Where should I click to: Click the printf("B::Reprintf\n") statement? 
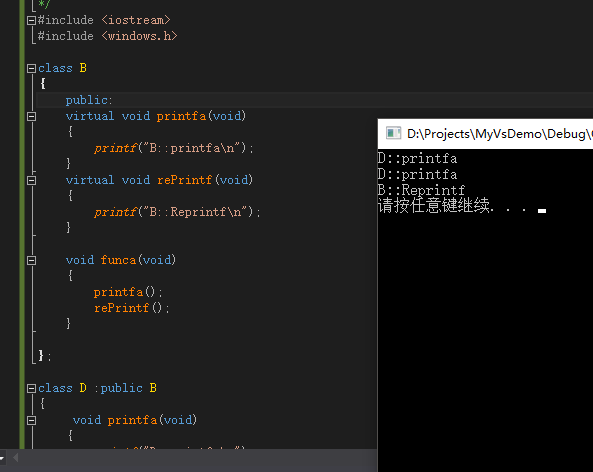click(x=177, y=212)
